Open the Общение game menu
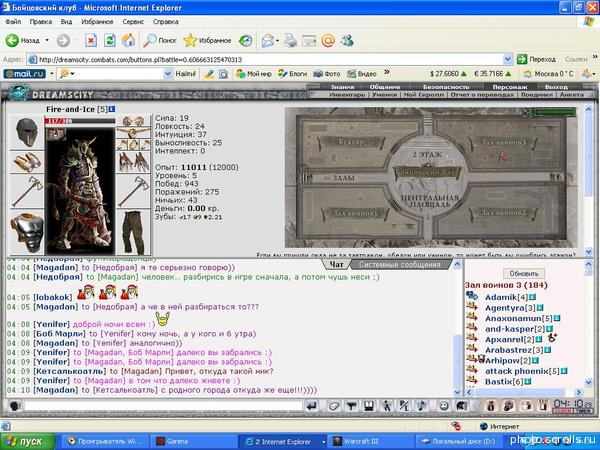The height and width of the screenshot is (450, 600). pyautogui.click(x=385, y=87)
